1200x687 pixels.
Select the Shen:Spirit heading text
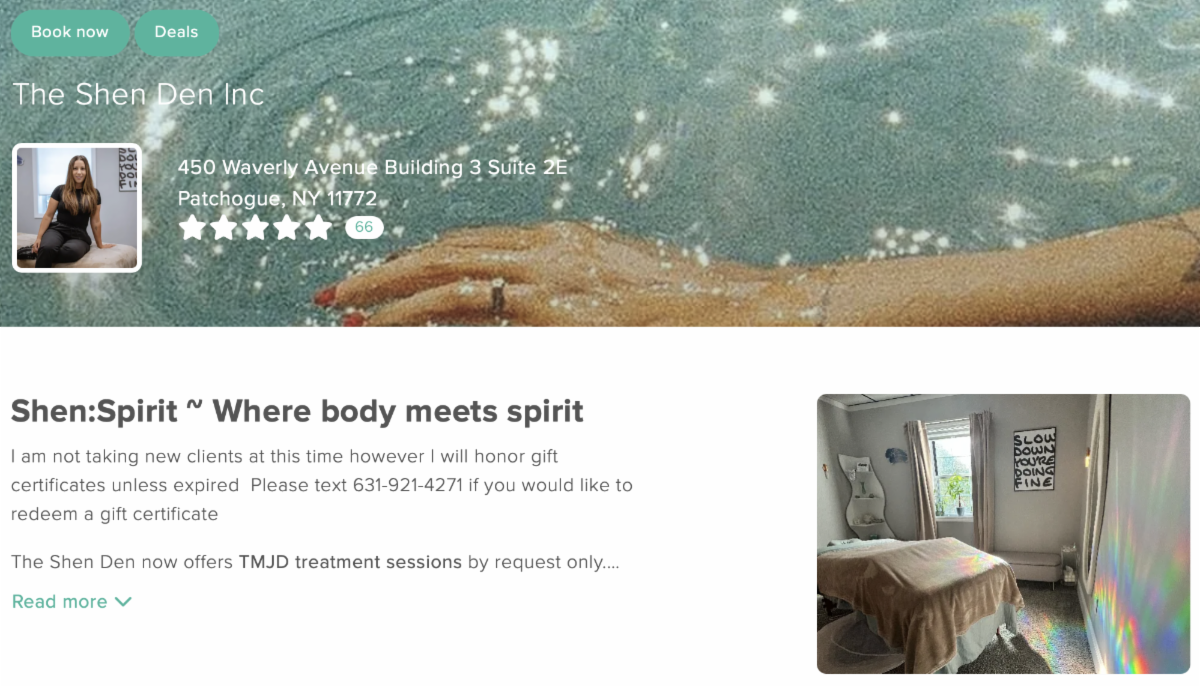(x=297, y=411)
